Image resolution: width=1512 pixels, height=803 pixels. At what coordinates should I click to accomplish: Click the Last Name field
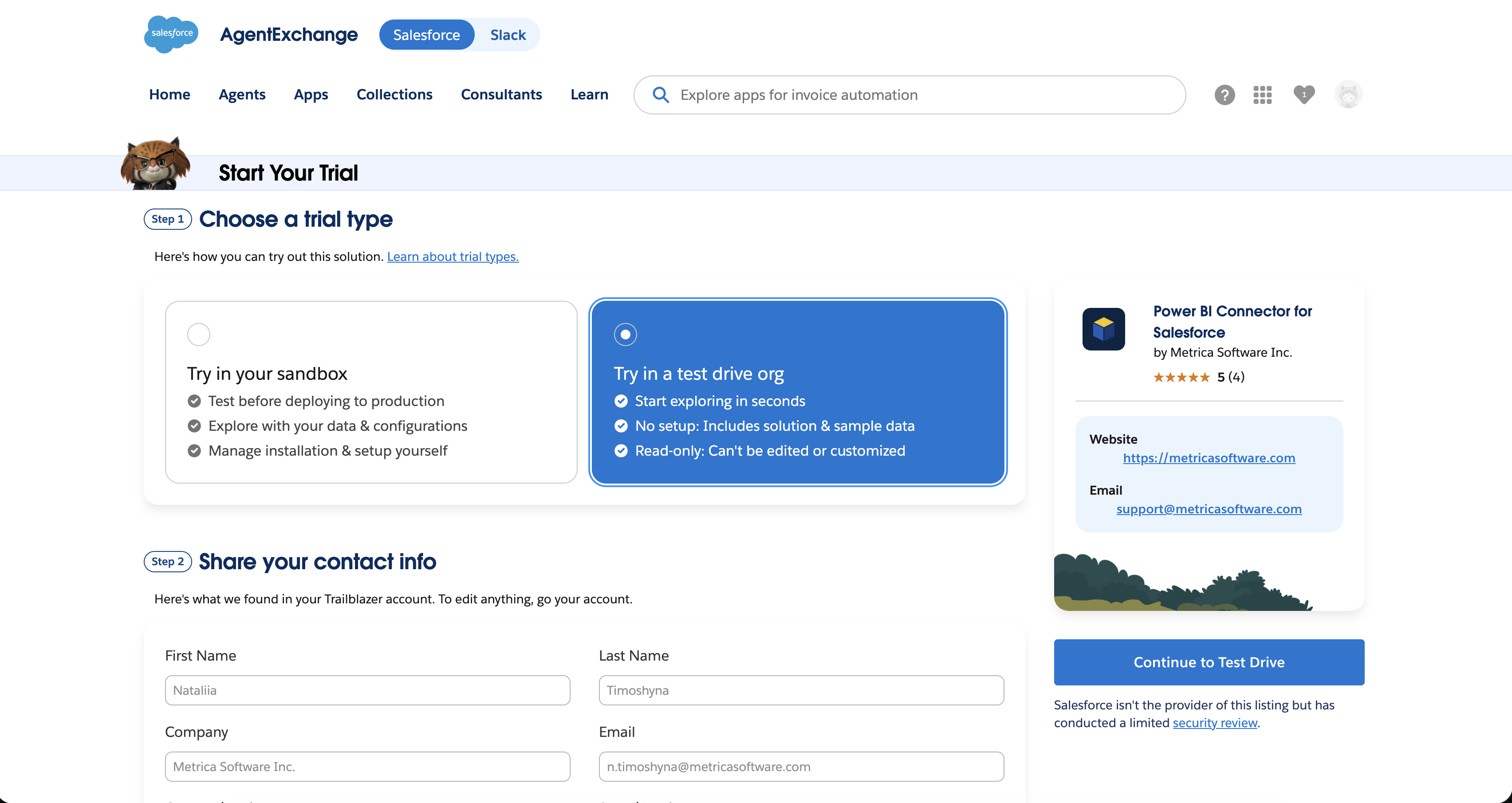tap(801, 690)
